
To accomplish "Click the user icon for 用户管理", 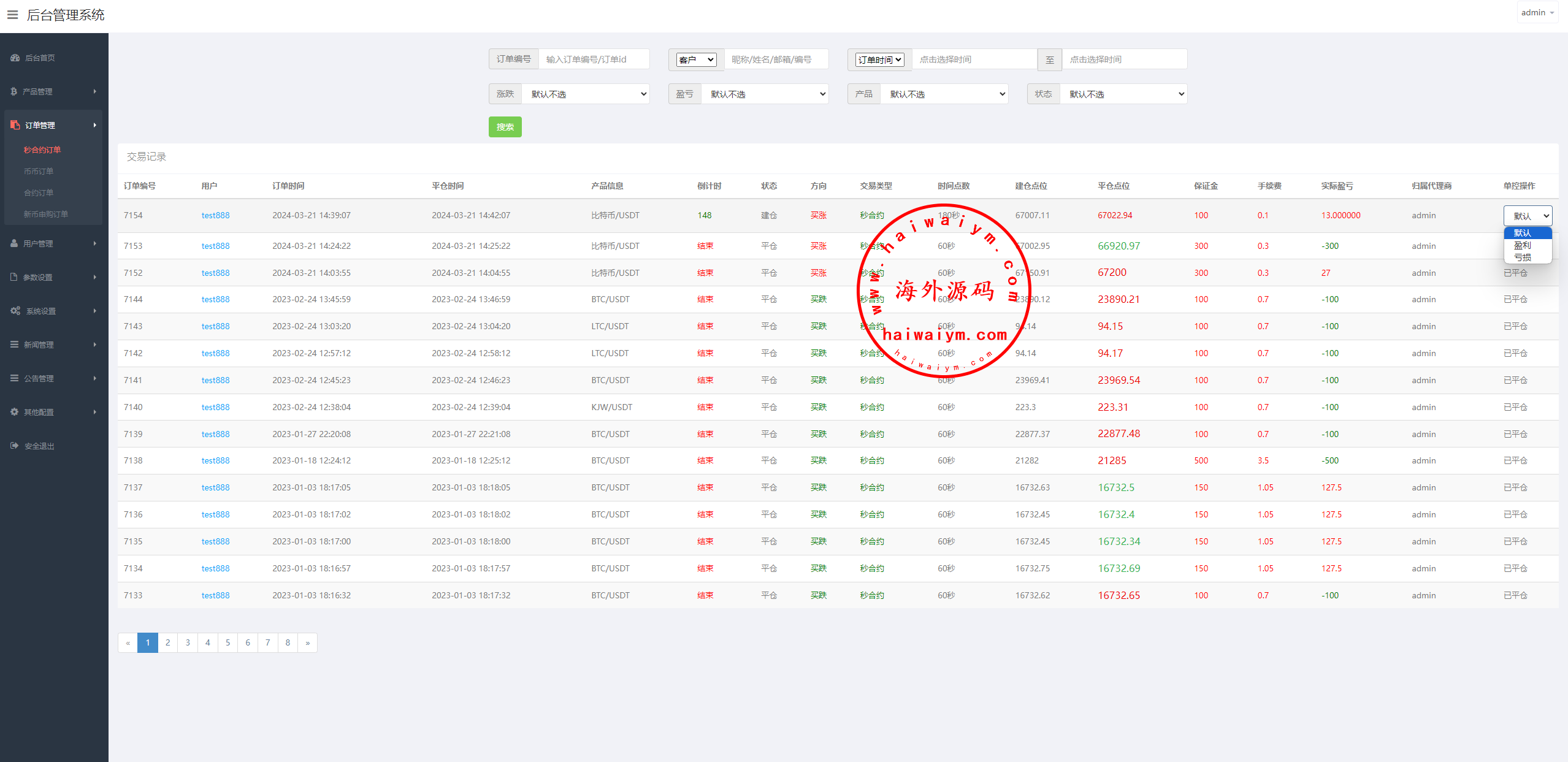I will [x=14, y=243].
